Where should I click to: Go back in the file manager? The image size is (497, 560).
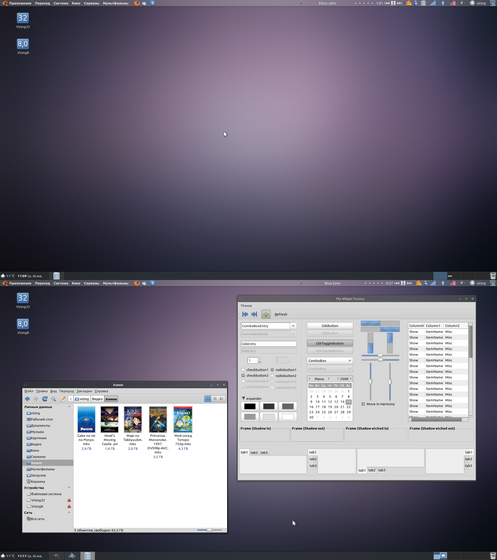click(x=27, y=399)
